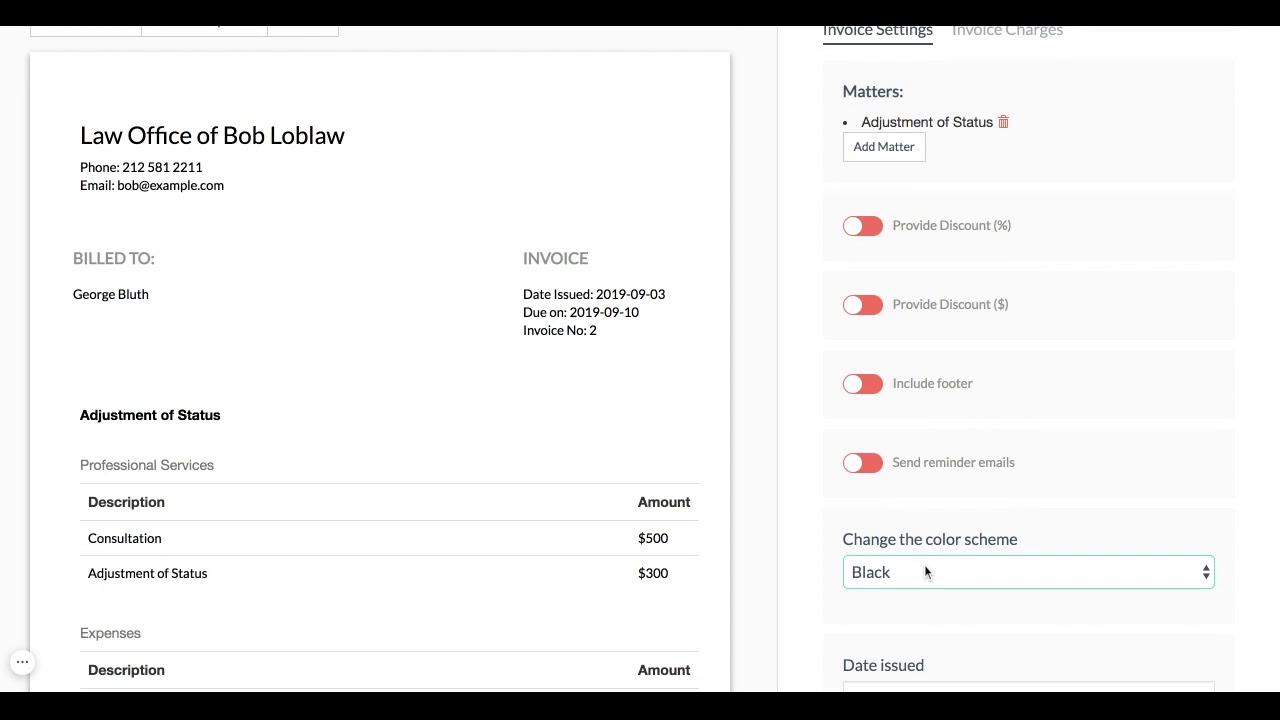This screenshot has height=720, width=1280.
Task: Click the Change the color scheme label
Action: click(930, 539)
